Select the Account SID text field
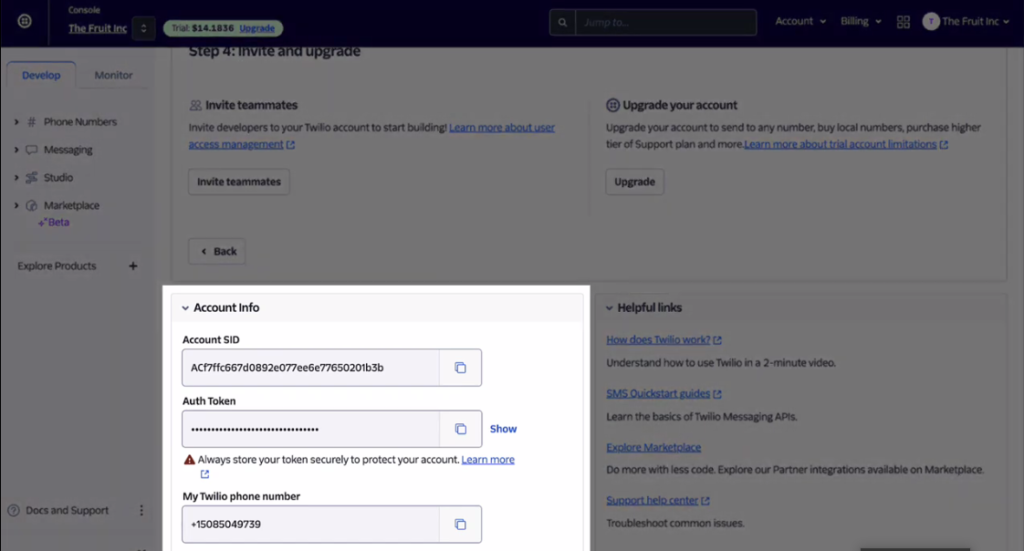Image resolution: width=1024 pixels, height=551 pixels. (311, 368)
